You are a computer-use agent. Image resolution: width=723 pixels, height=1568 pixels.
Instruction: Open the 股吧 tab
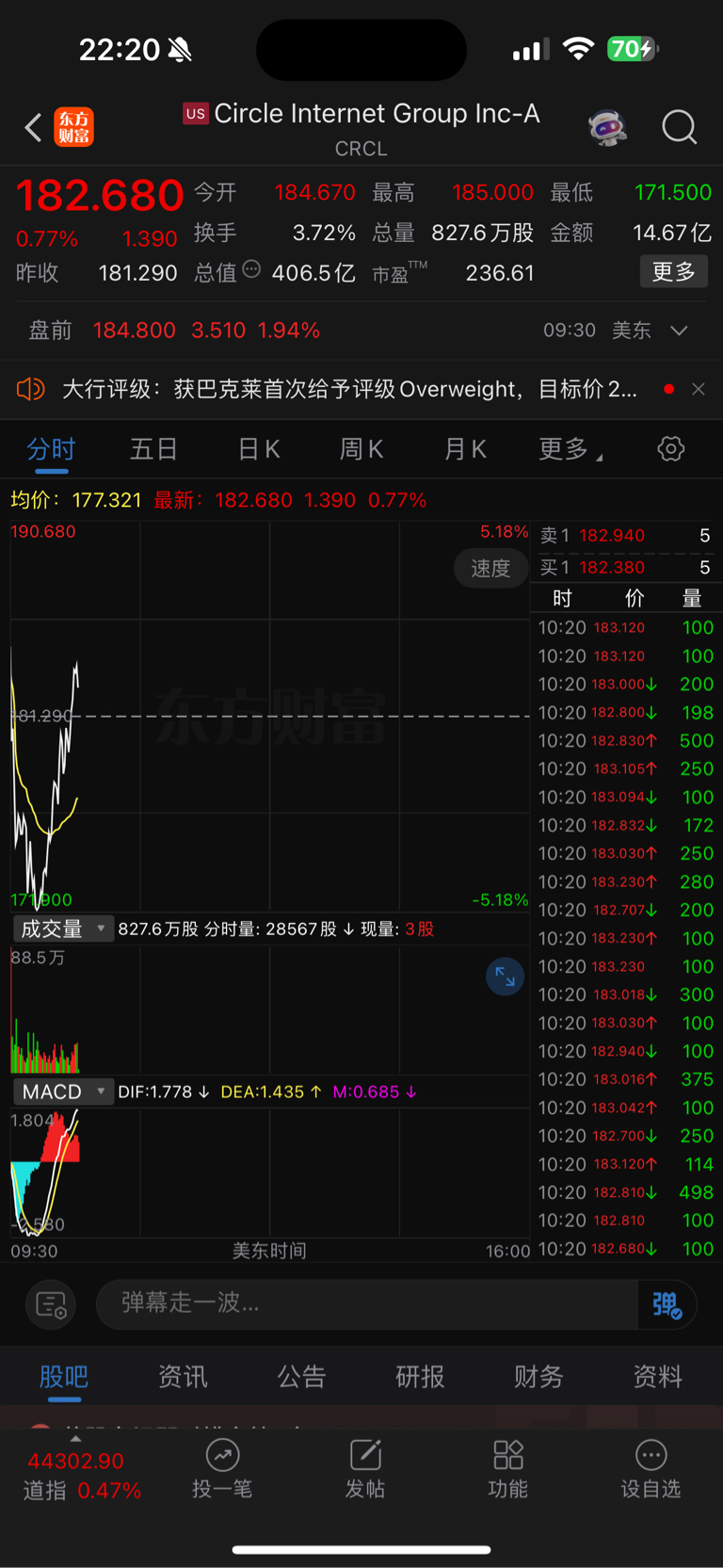pos(64,1377)
